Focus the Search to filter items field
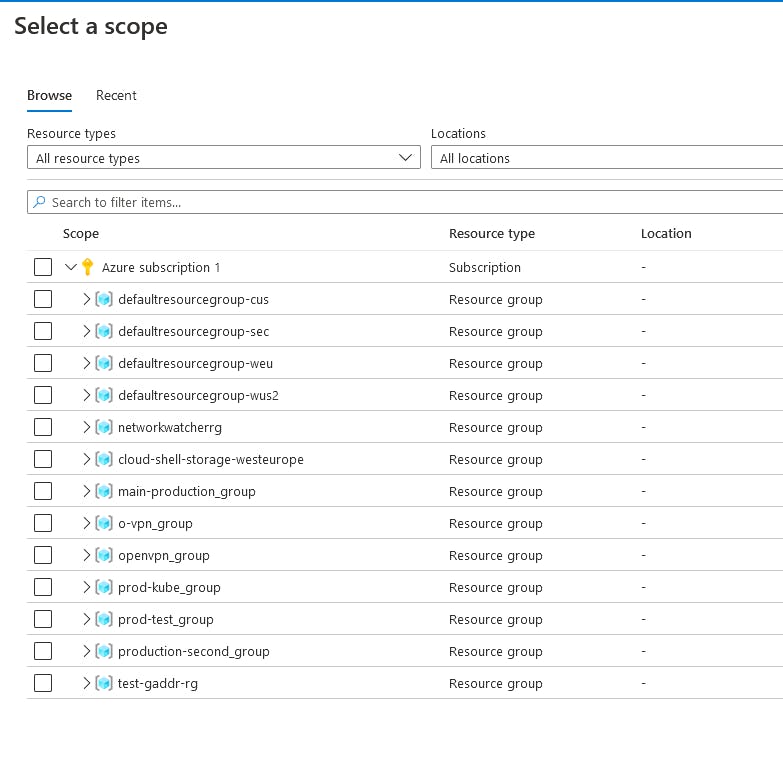Viewport: 783px width, 780px height. click(x=405, y=202)
